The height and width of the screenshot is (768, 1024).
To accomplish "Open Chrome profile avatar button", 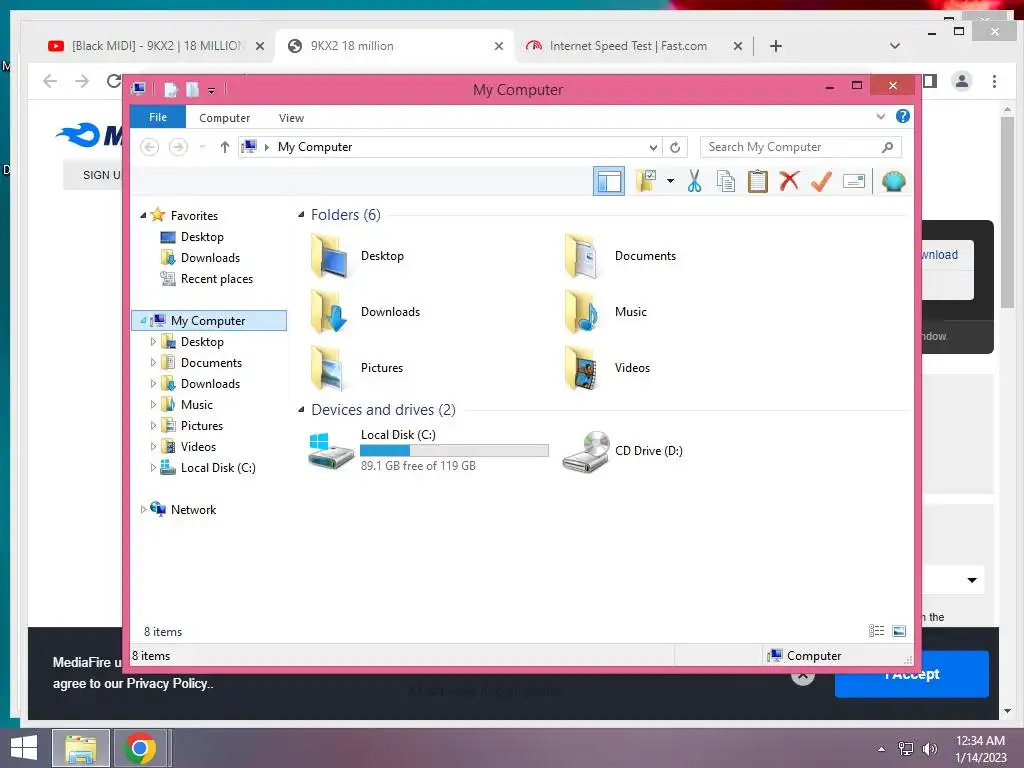I will [x=961, y=81].
